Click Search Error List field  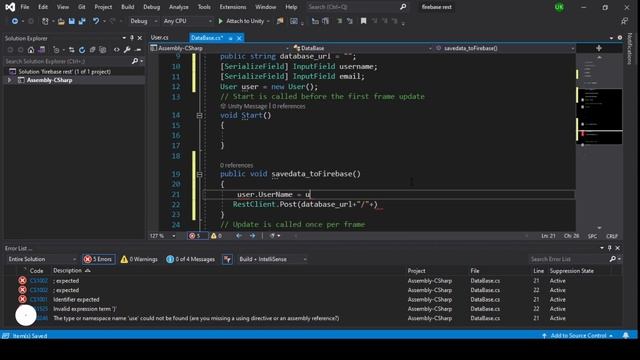(x=569, y=259)
